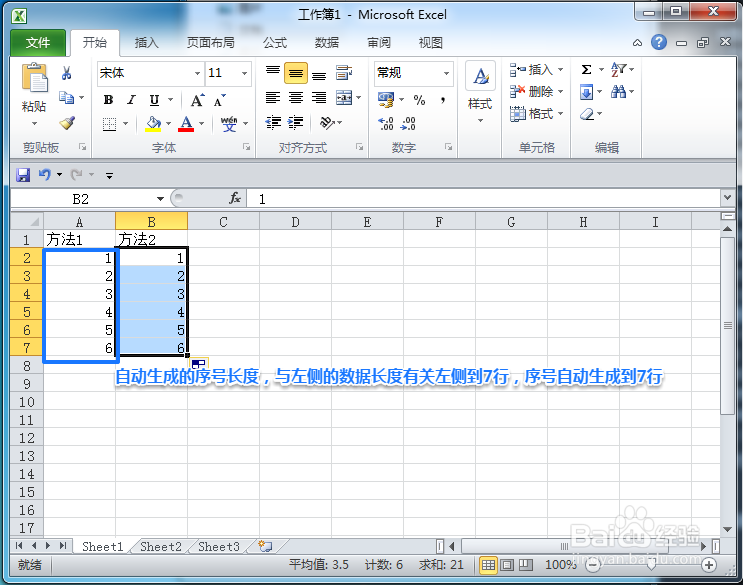Open the font size dropdown
This screenshot has height=585, width=743.
point(245,73)
